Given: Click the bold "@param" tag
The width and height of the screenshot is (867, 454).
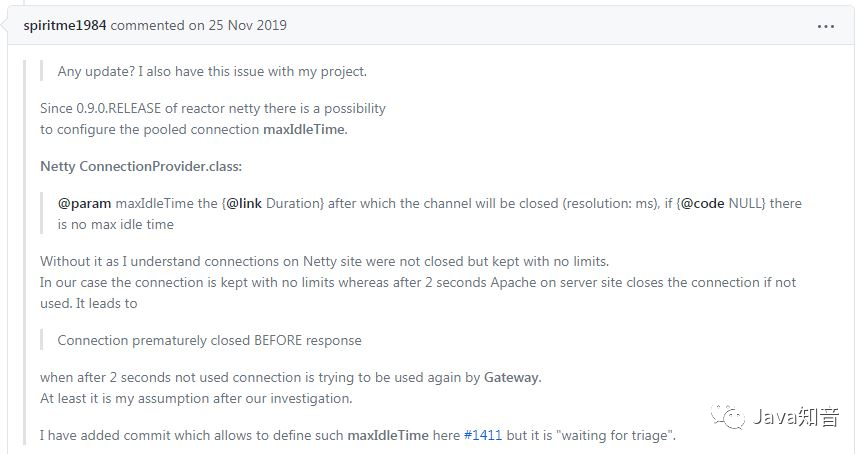Looking at the screenshot, I should [x=84, y=203].
